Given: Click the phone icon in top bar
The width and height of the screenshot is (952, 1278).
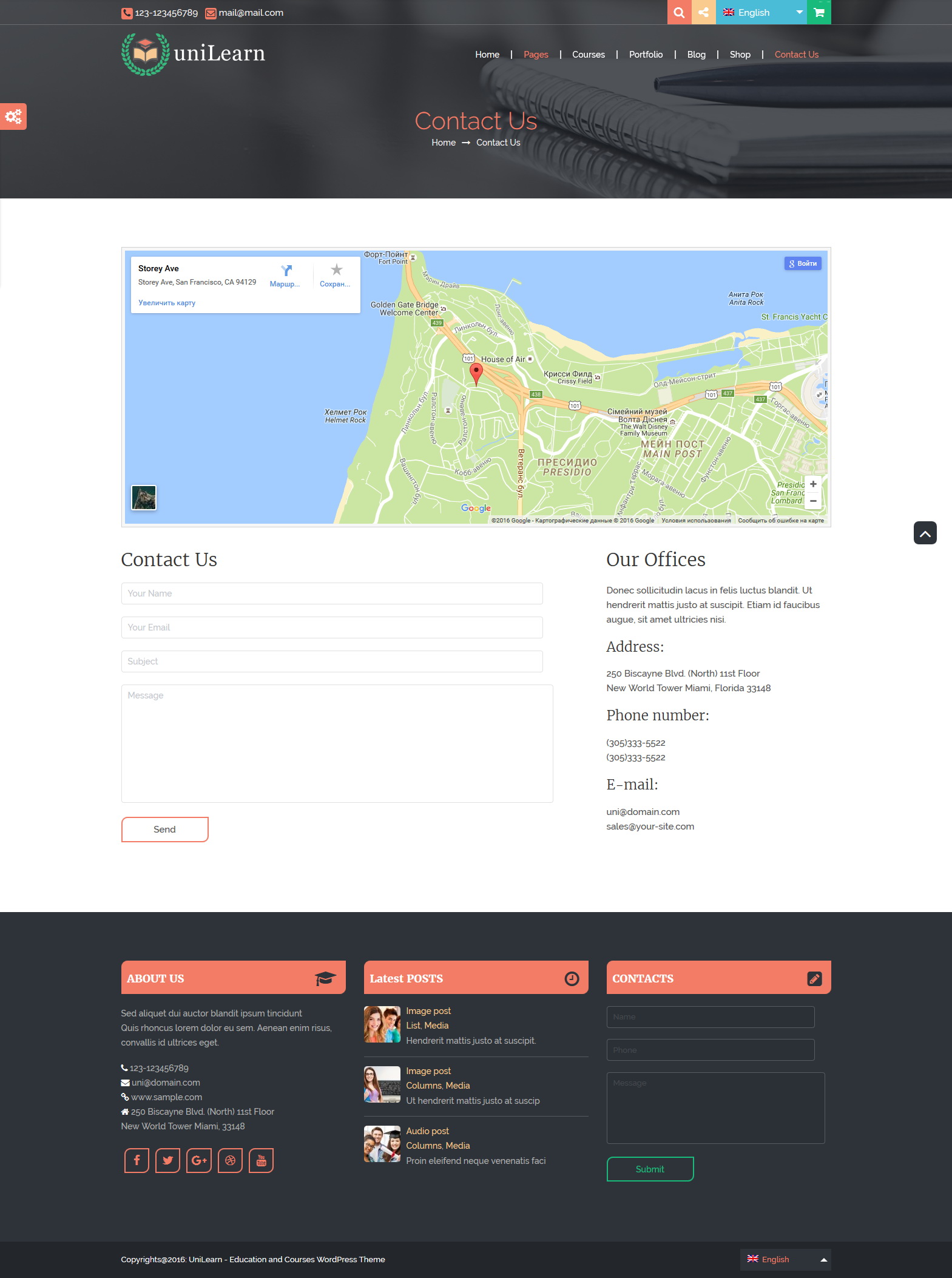Looking at the screenshot, I should pyautogui.click(x=127, y=13).
